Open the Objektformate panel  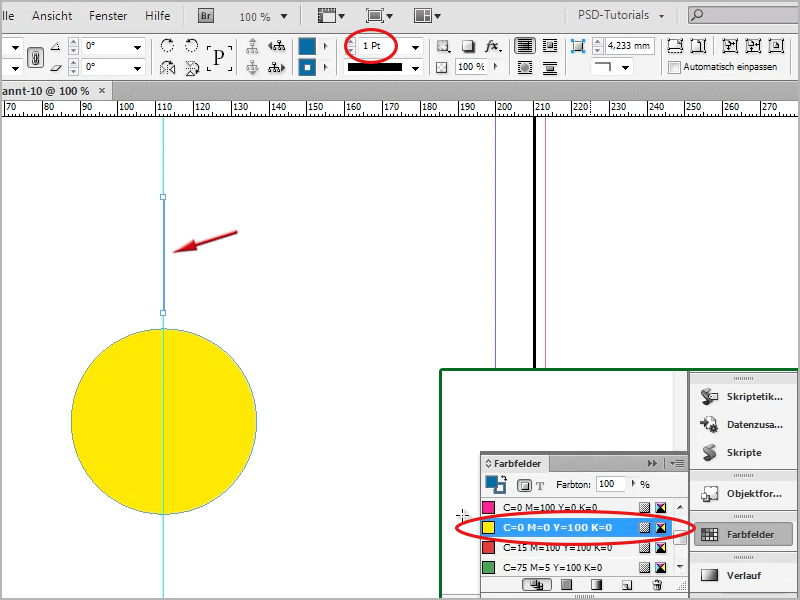click(743, 494)
